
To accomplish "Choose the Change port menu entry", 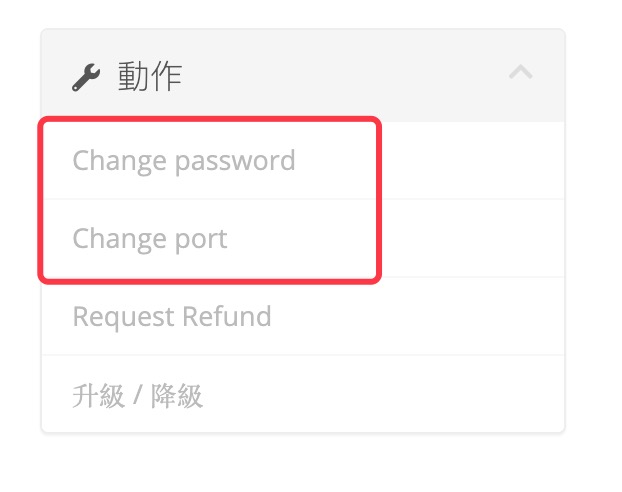I will coord(150,240).
